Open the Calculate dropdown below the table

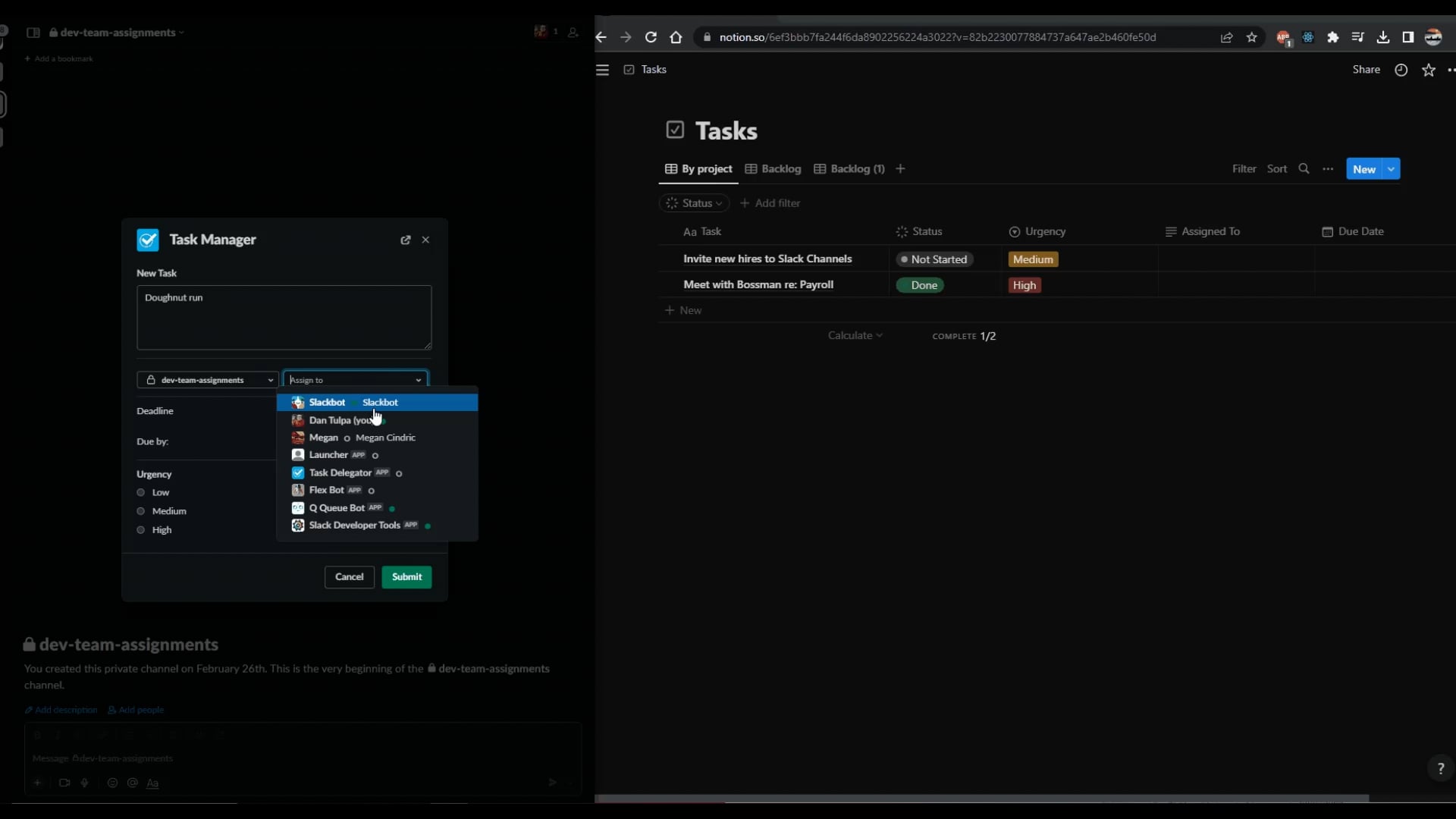point(855,335)
